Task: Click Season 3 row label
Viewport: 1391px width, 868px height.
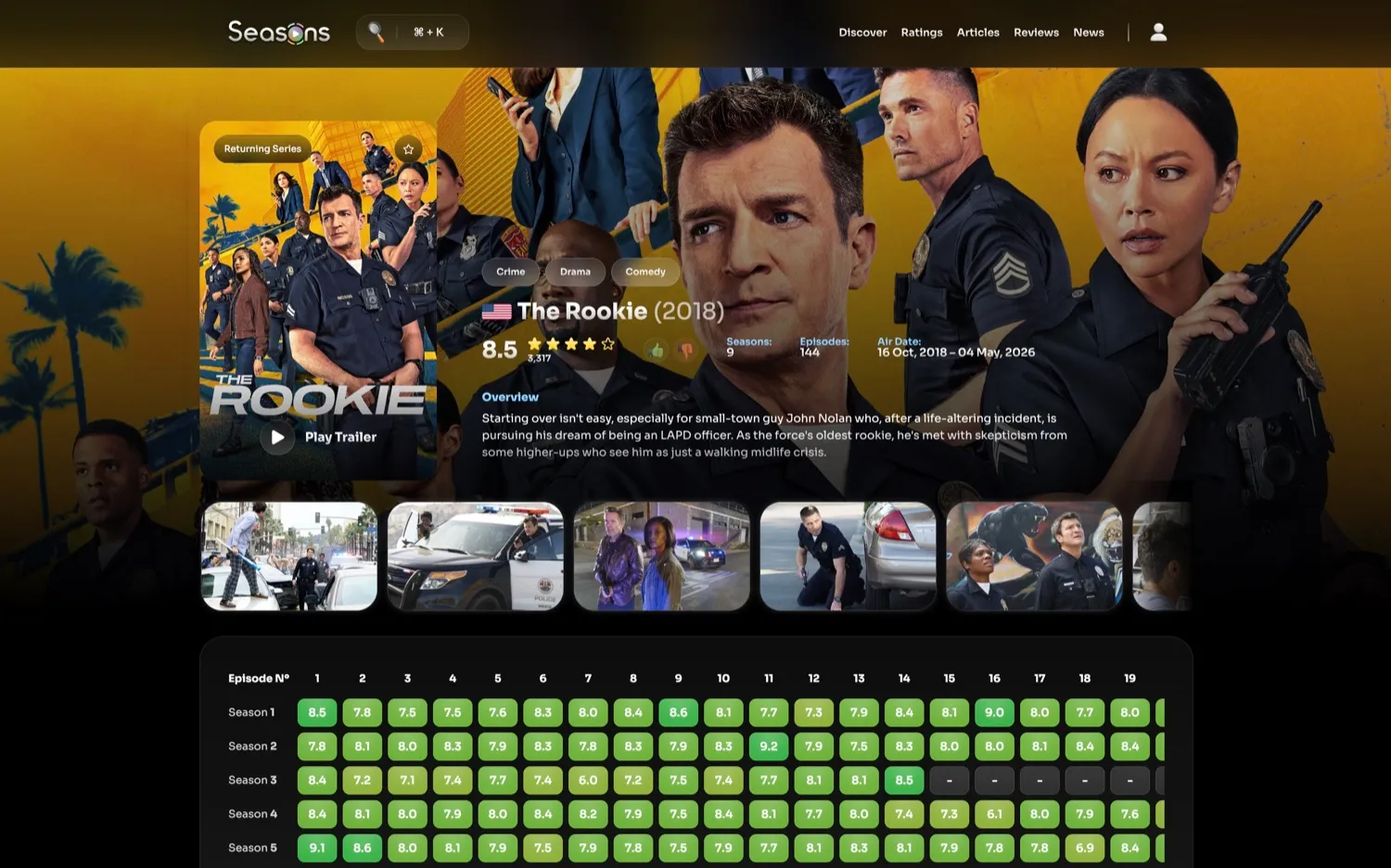Action: point(252,780)
